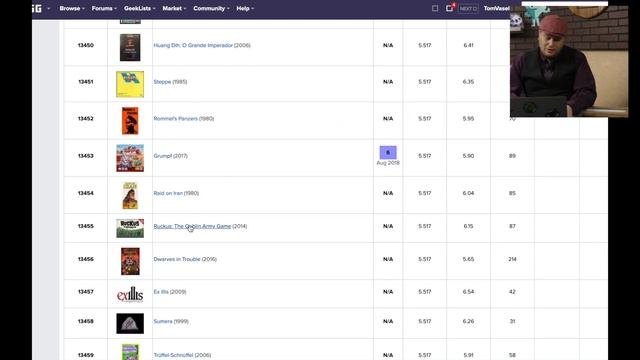The image size is (640, 360).
Task: Click the 6.35 average rating for Steppe
Action: pyautogui.click(x=468, y=82)
